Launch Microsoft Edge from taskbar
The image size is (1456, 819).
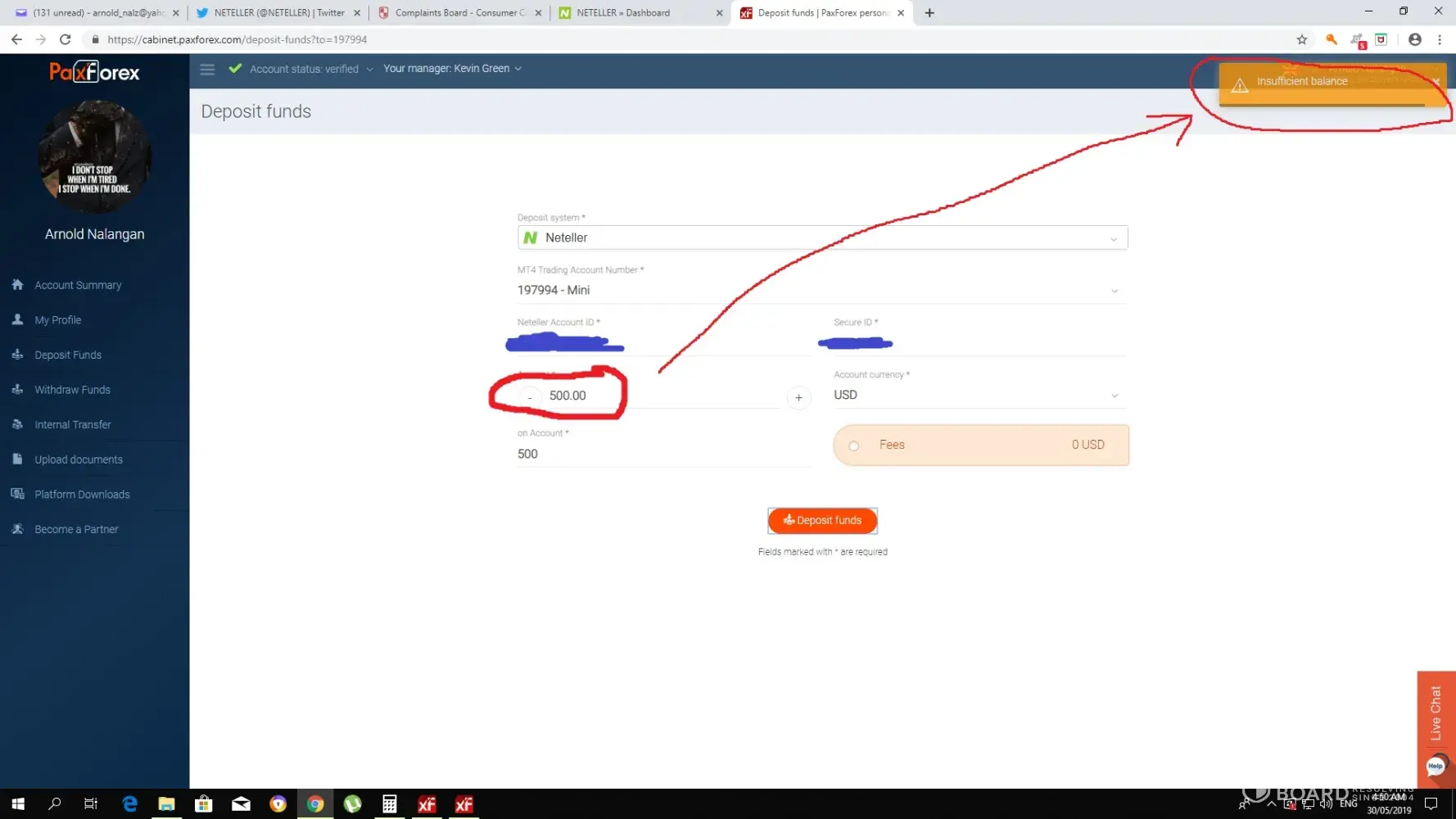pos(129,804)
